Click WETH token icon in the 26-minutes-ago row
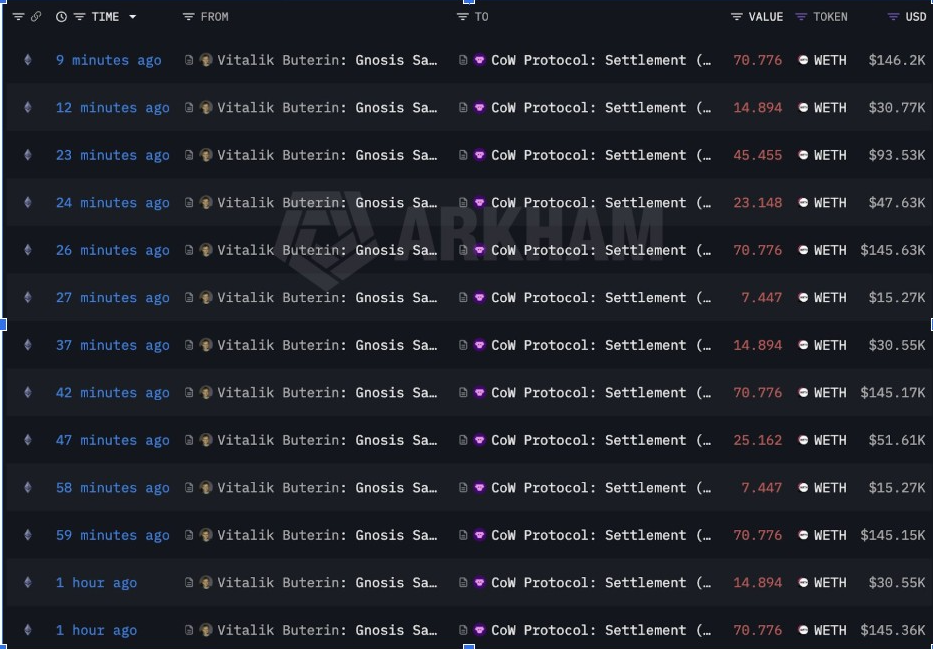Viewport: 933px width, 649px height. click(803, 250)
